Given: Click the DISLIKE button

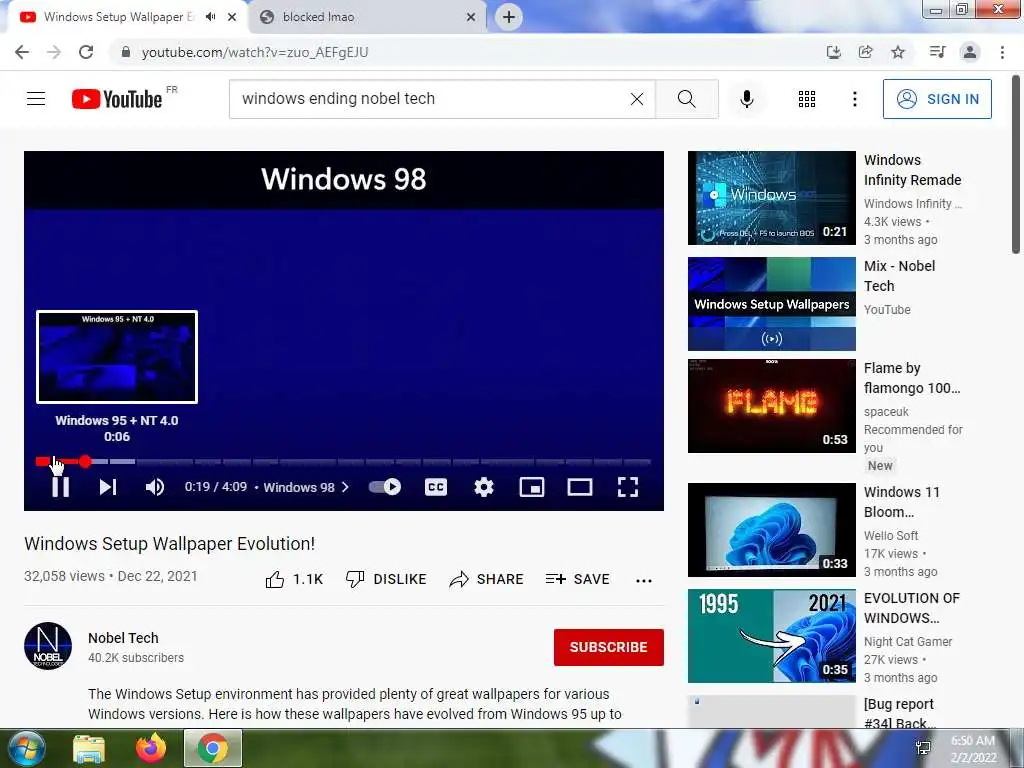Looking at the screenshot, I should pos(386,579).
